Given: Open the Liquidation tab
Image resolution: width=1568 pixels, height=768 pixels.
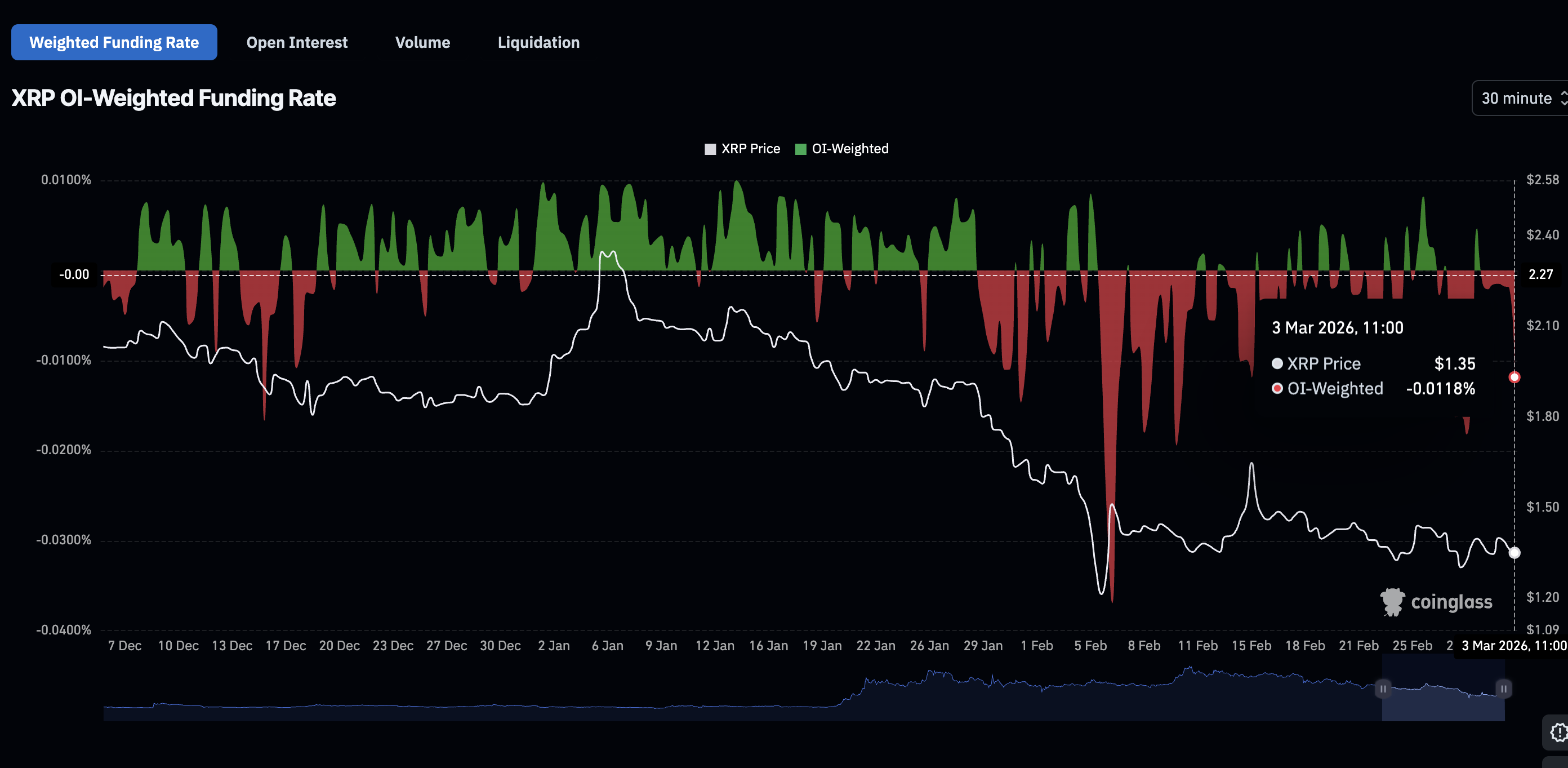Looking at the screenshot, I should click(538, 43).
